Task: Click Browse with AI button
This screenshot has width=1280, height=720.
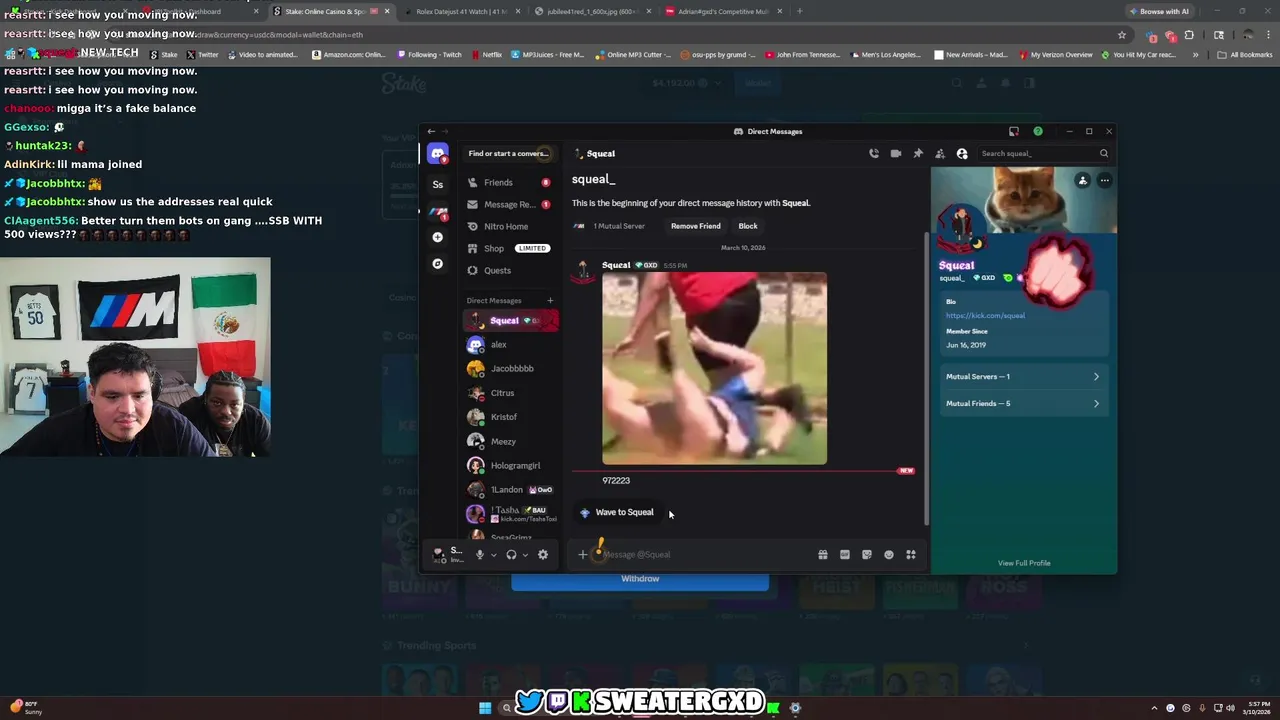Action: [1159, 11]
